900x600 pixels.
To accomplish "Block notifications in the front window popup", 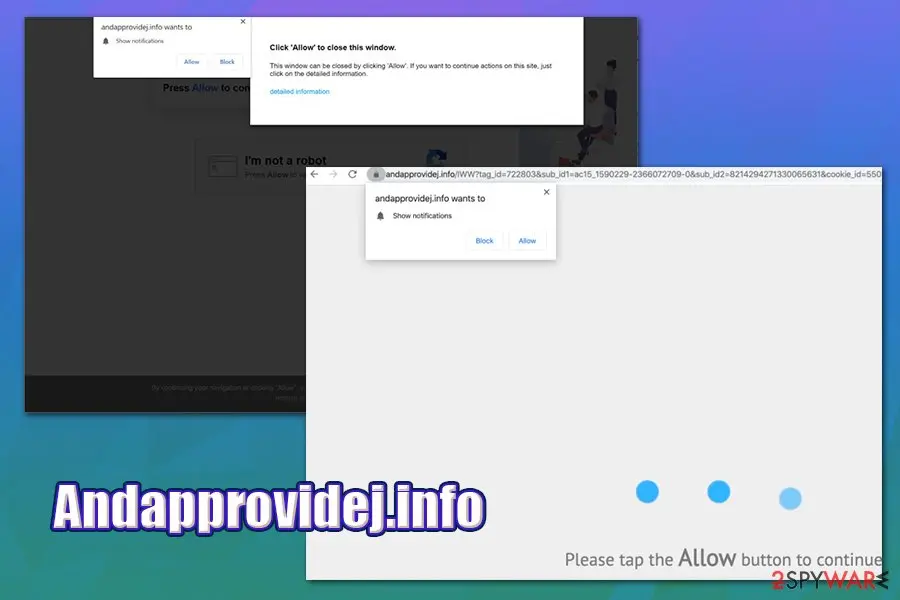I will 484,241.
